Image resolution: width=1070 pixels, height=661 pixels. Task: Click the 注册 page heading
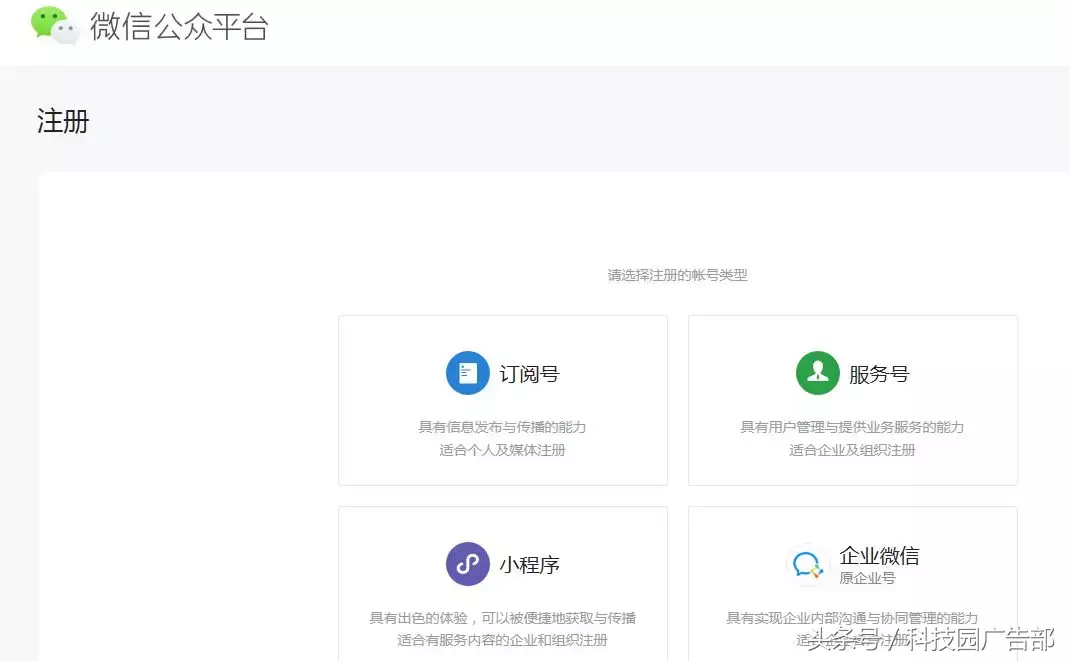pos(63,121)
